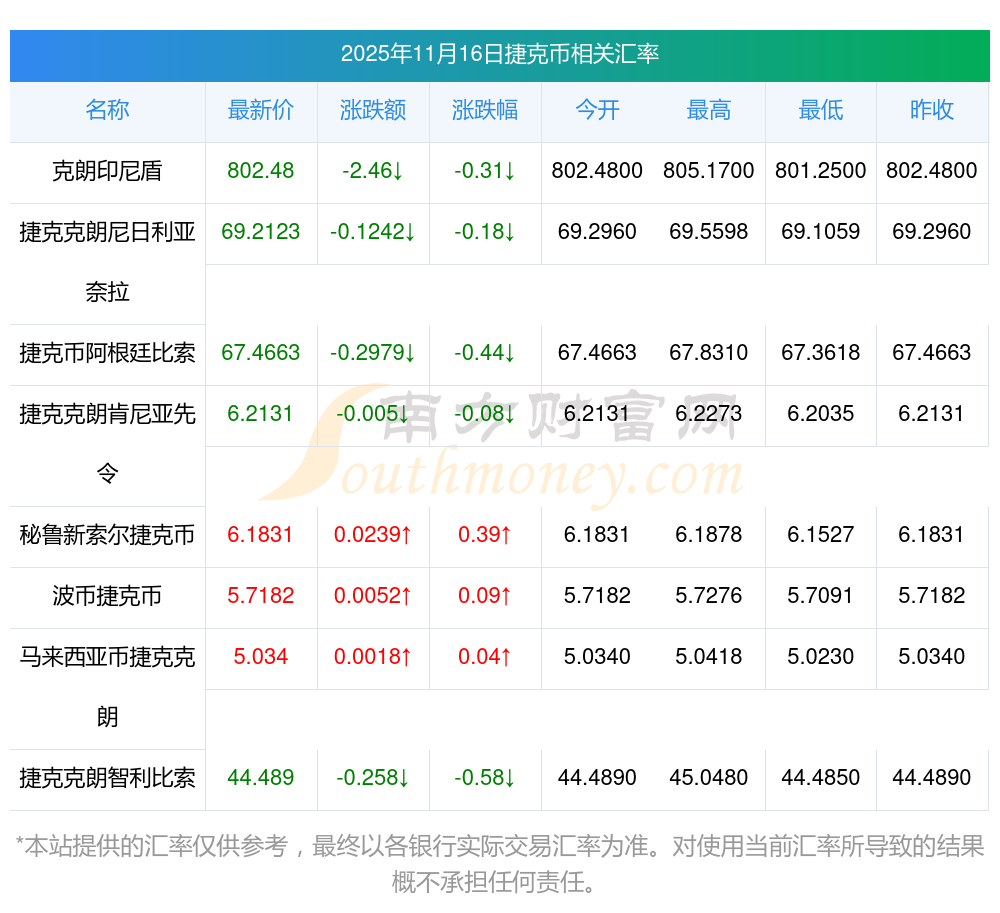Select the 45.0480 highest price cell
1000x913 pixels.
pos(709,778)
